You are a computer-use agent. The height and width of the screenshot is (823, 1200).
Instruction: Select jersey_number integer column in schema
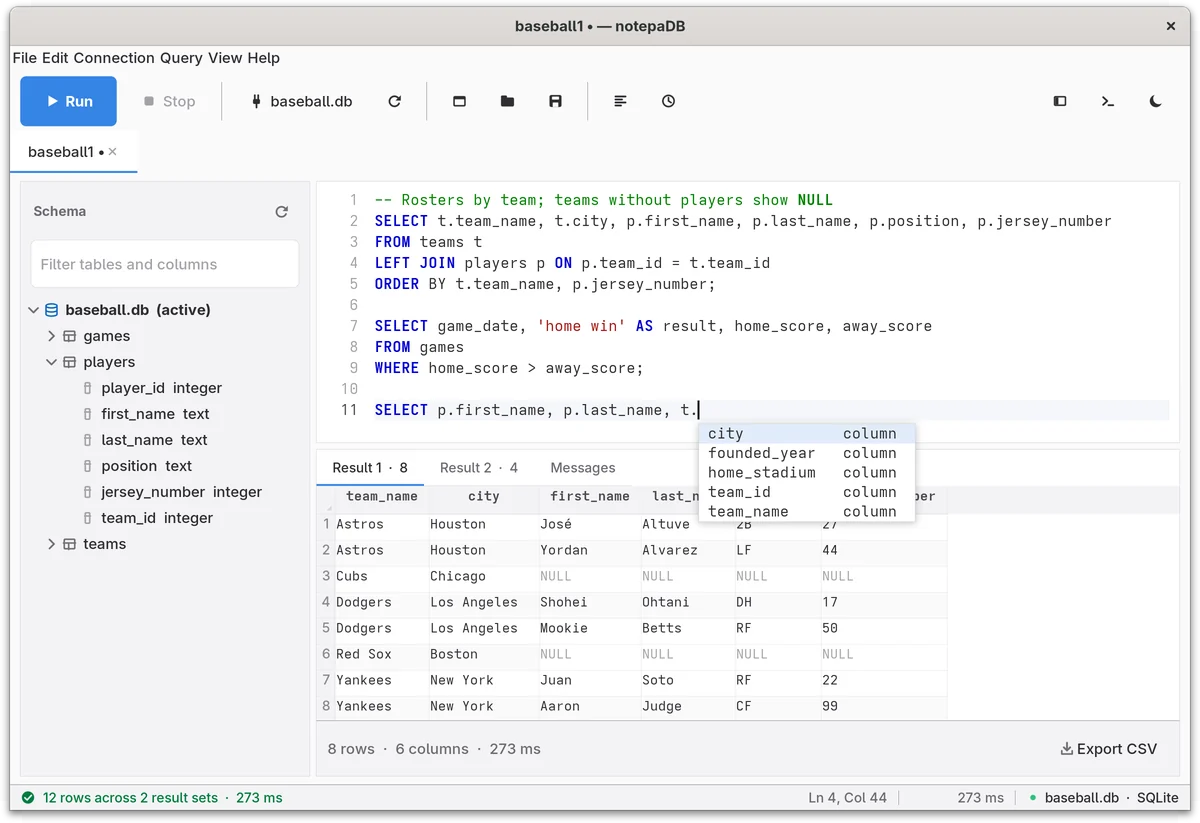coord(181,492)
